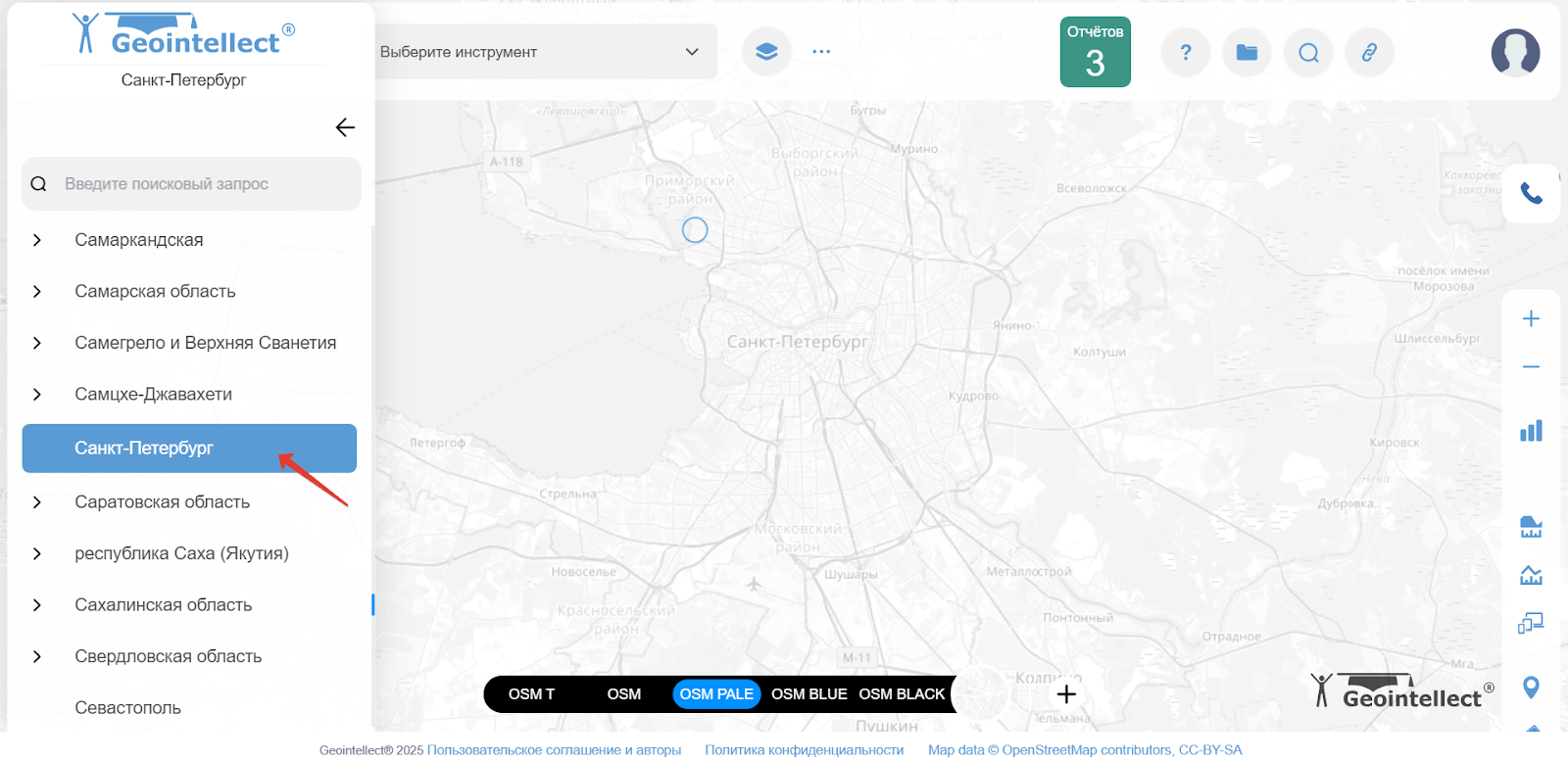Click the three-dots more options icon
1568x762 pixels.
(821, 52)
